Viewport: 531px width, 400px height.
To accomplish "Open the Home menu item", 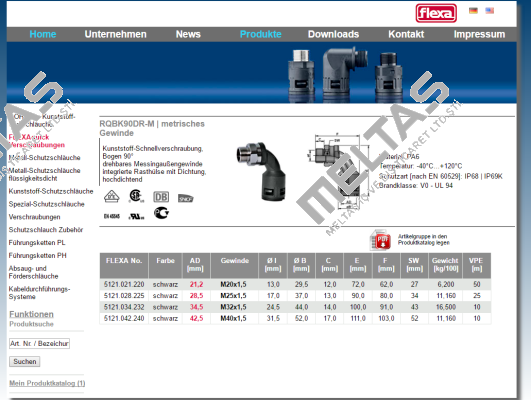I will tap(43, 34).
